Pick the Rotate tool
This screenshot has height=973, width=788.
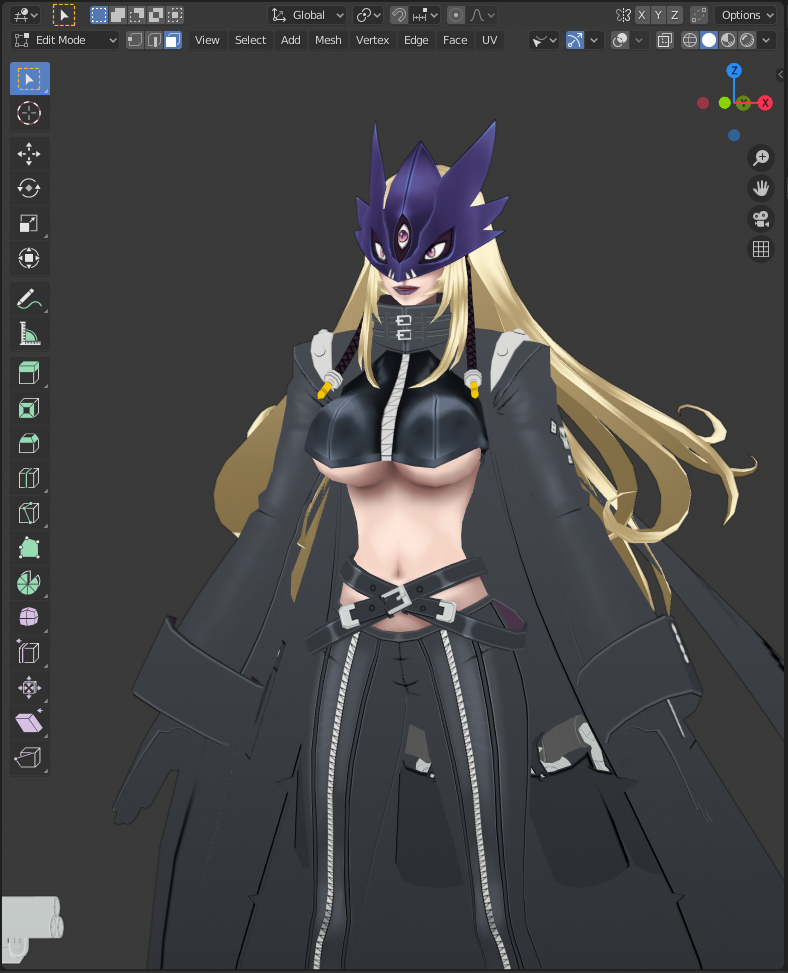[x=29, y=188]
